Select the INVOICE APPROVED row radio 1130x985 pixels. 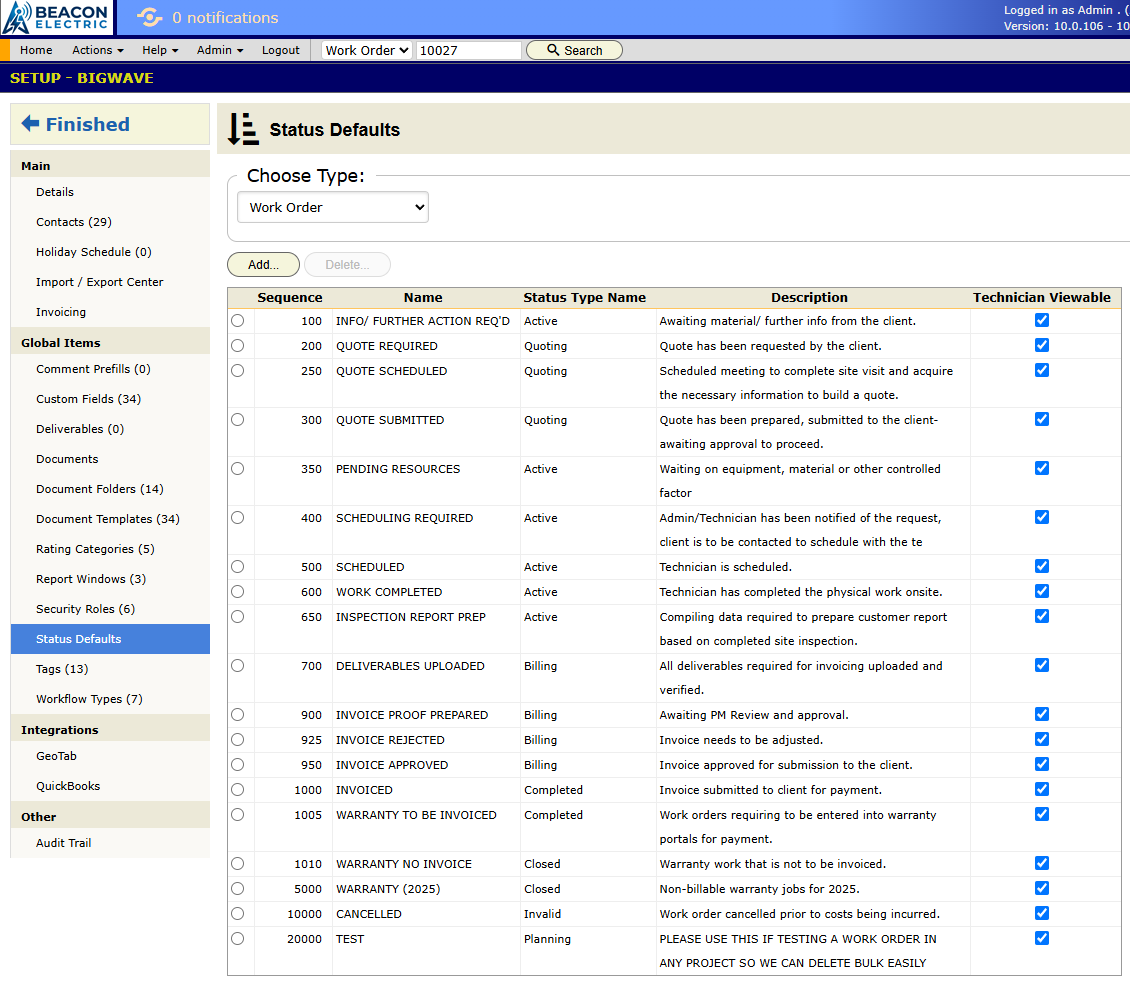[x=238, y=765]
